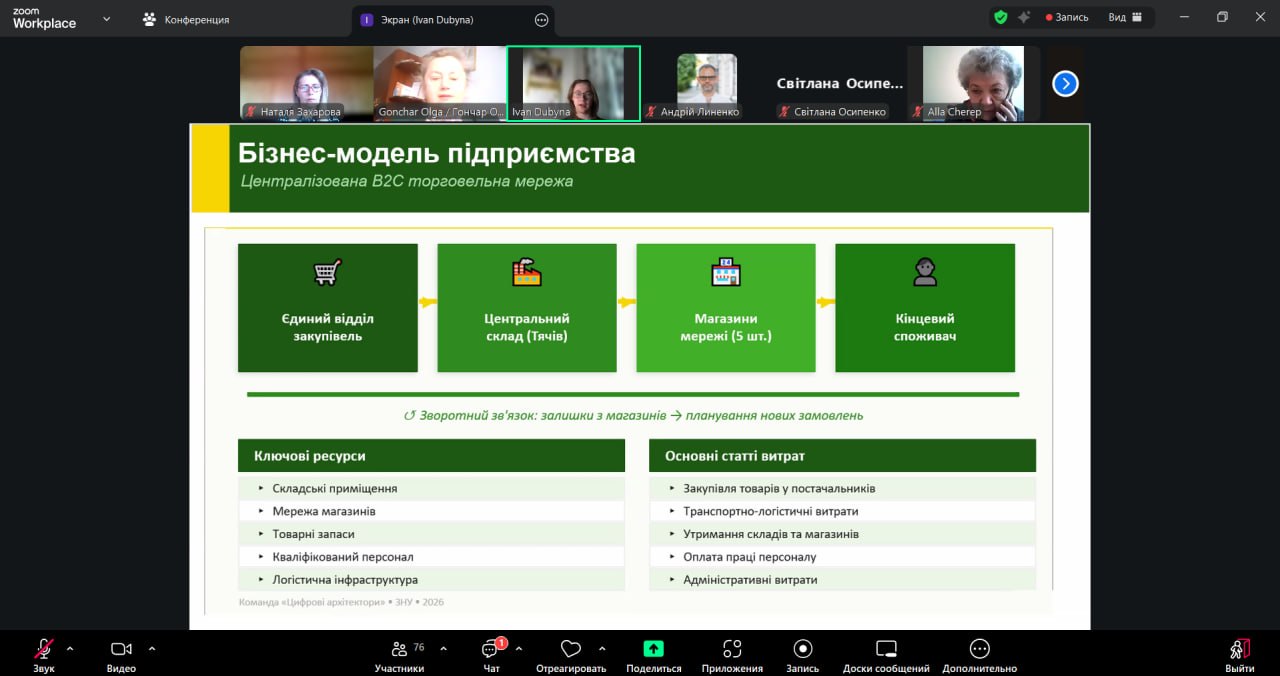Screen dimensions: 1280x676
Task: Select Alla Cherep's video thumbnail
Action: pyautogui.click(x=973, y=83)
